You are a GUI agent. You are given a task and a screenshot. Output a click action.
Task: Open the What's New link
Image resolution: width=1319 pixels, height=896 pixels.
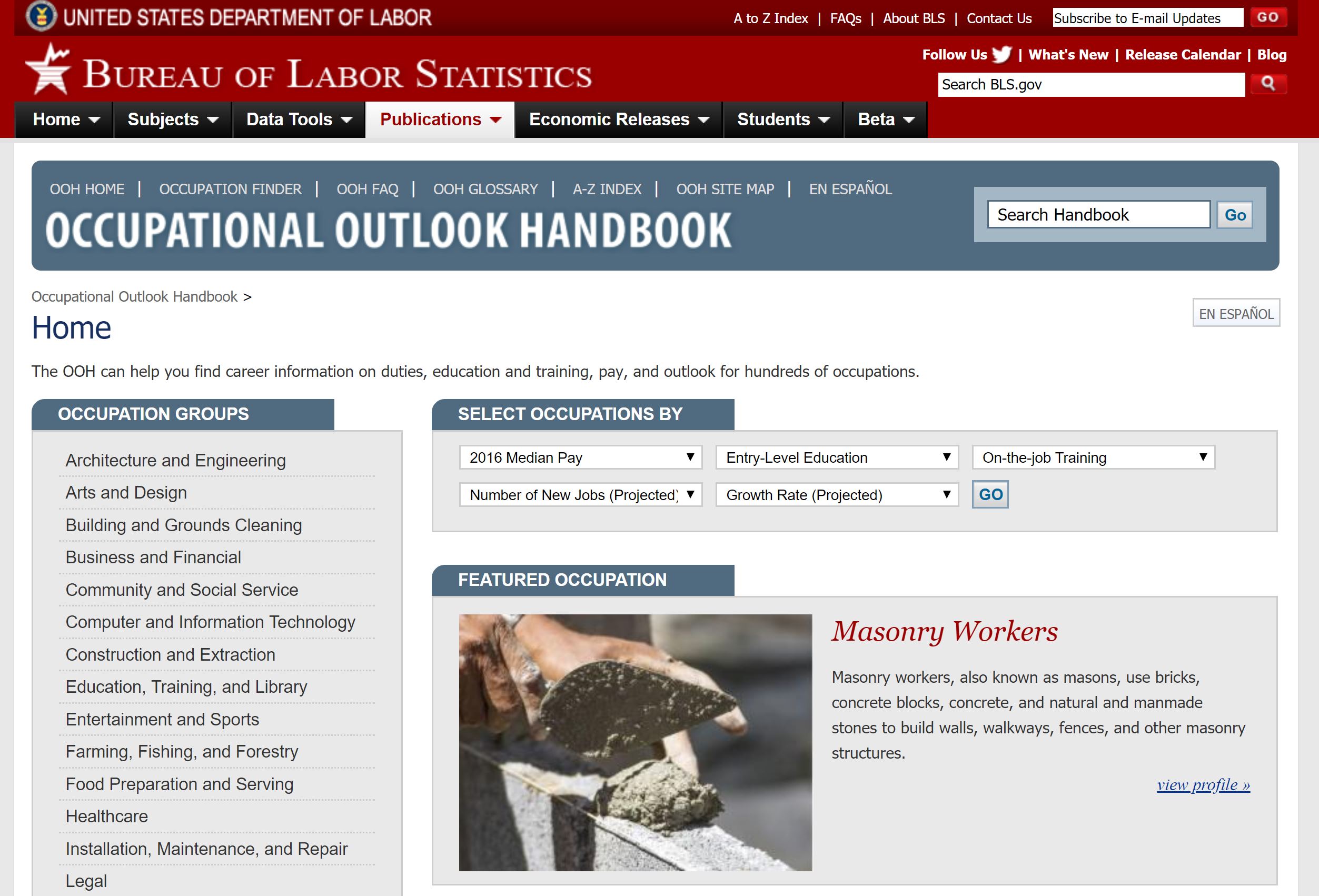1069,54
